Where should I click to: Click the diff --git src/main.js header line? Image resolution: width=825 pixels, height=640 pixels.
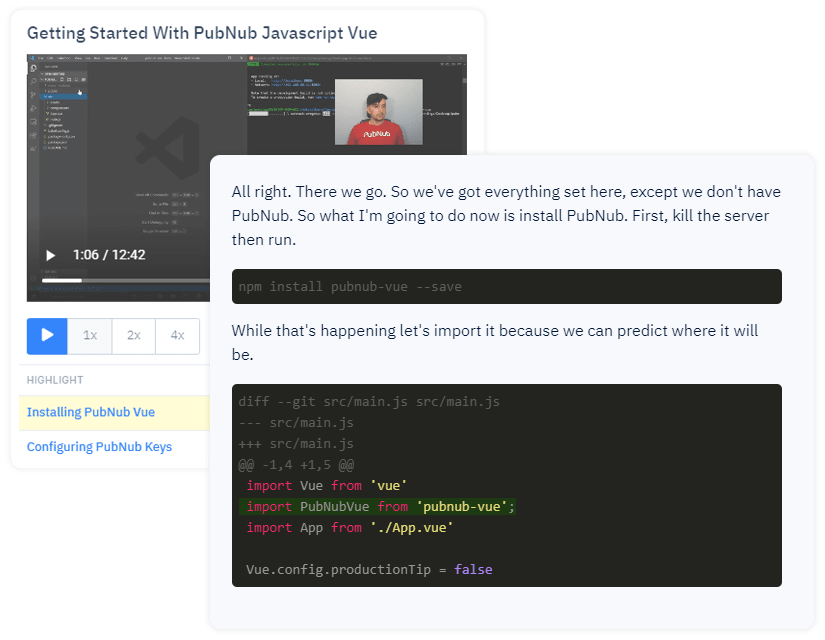(369, 402)
